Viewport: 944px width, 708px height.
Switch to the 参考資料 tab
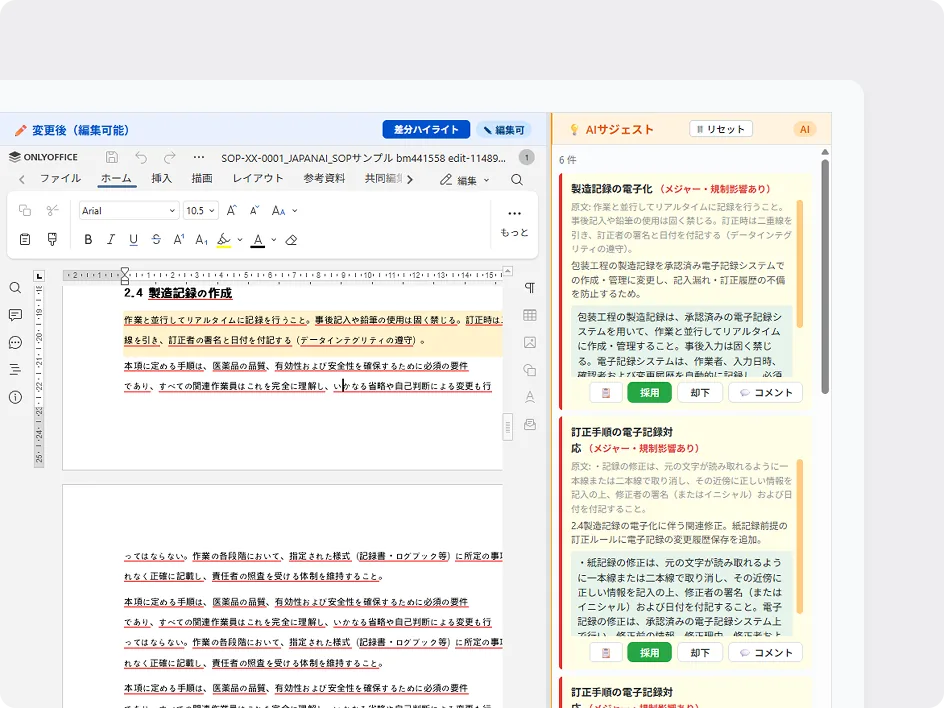point(324,178)
